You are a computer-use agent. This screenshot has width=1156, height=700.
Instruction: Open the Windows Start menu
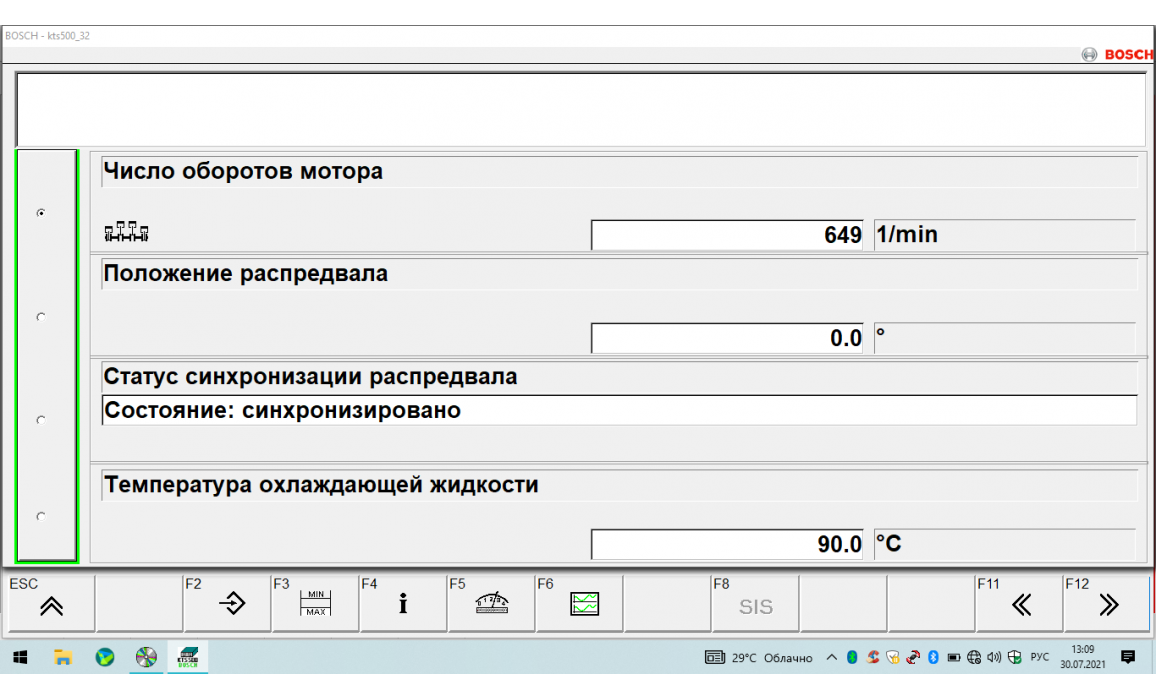pos(20,657)
